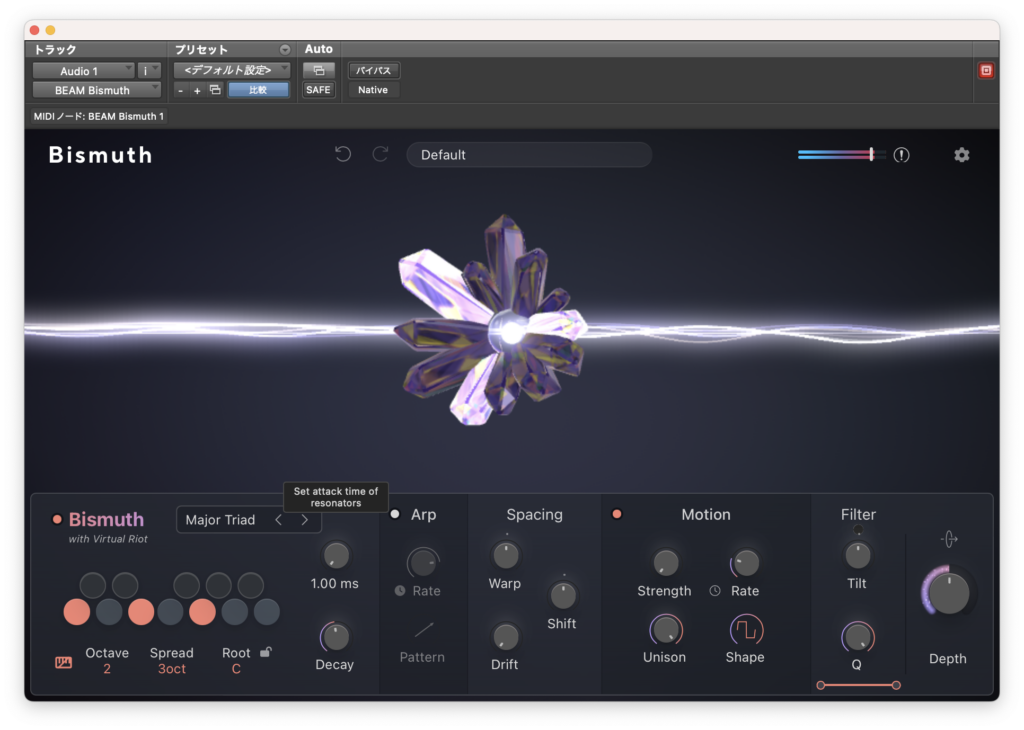
Task: Click the preset copy settings icon
Action: tap(215, 90)
